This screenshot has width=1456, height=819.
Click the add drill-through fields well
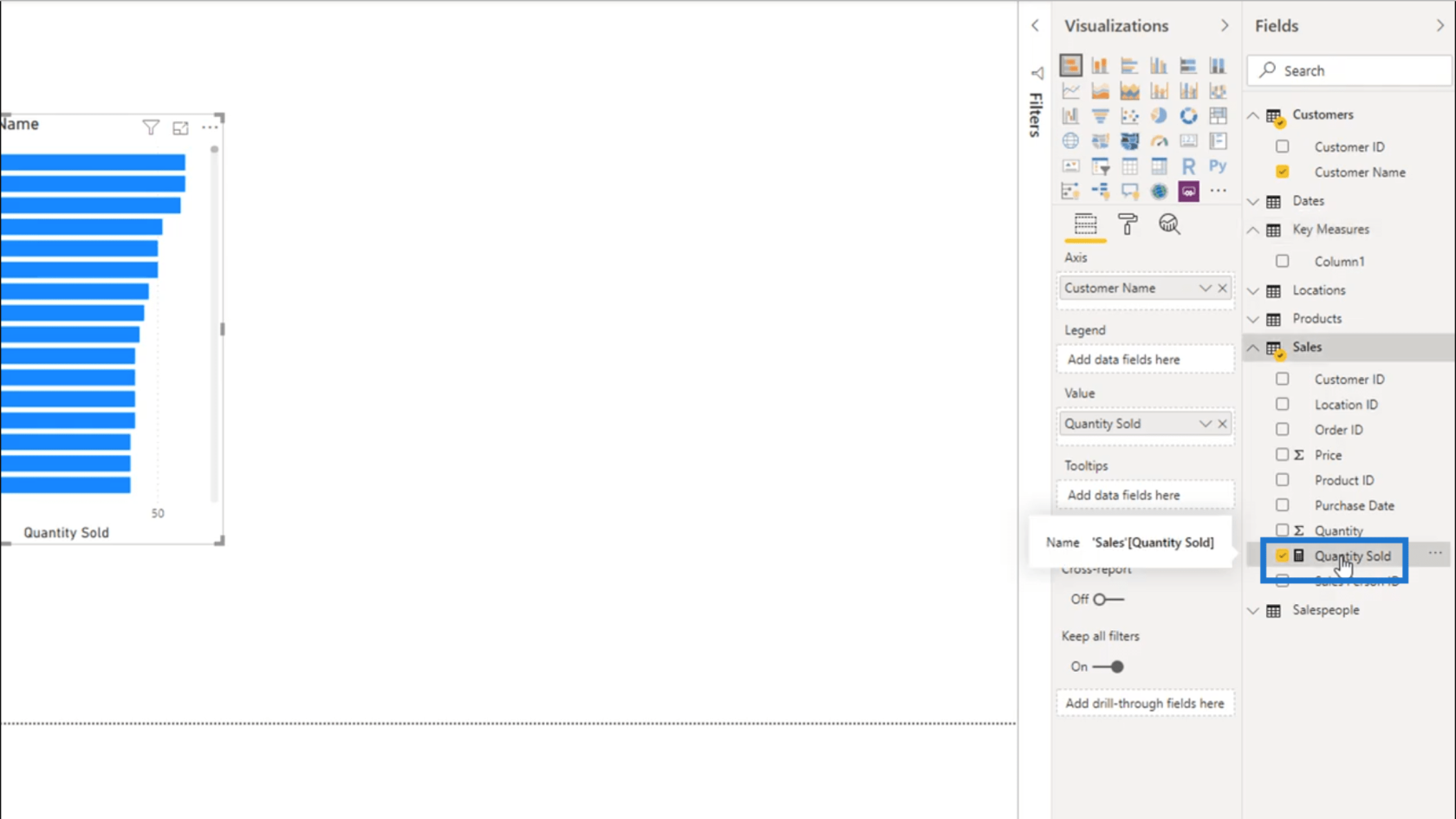[x=1145, y=703]
